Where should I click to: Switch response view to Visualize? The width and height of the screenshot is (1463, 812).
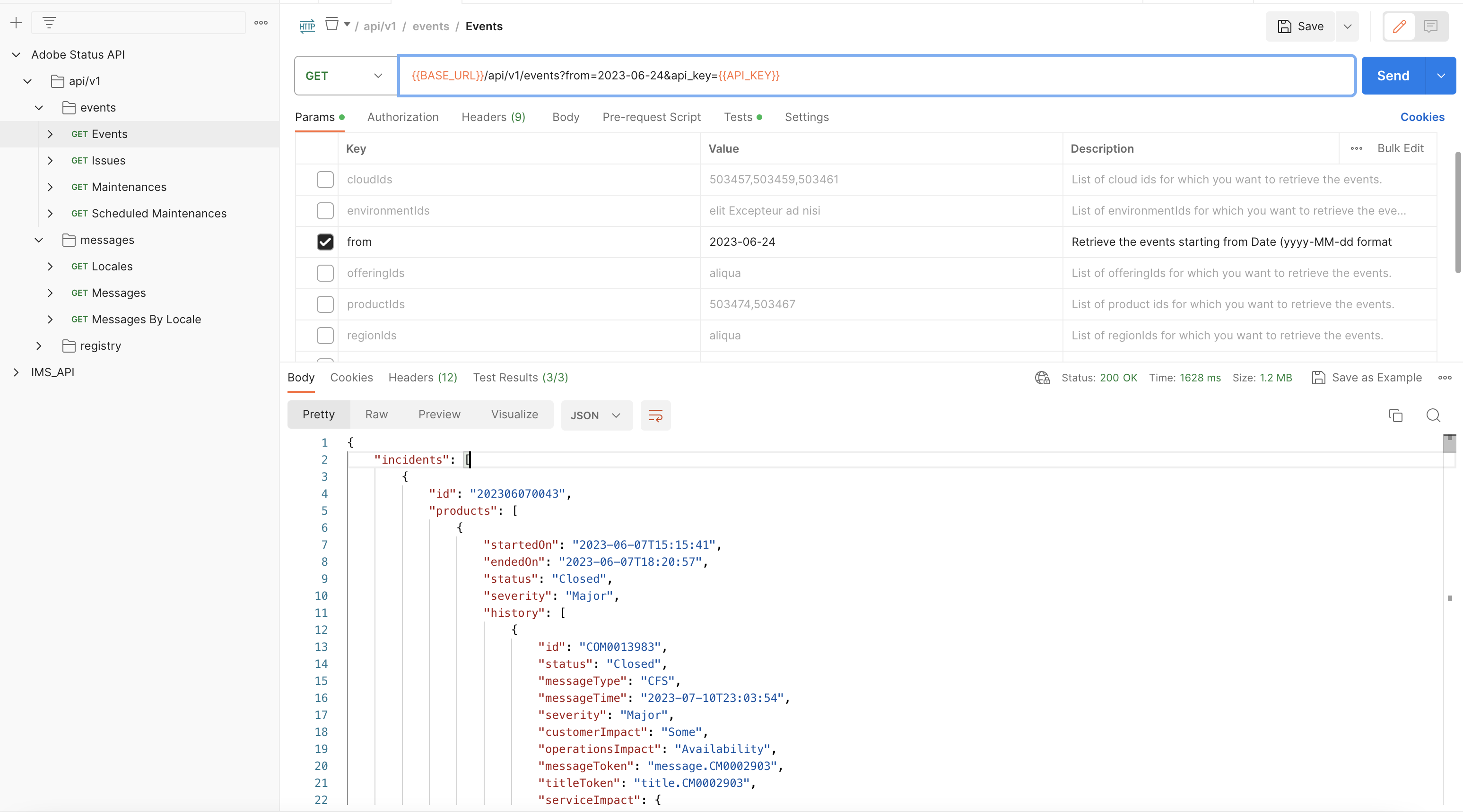[x=514, y=415]
